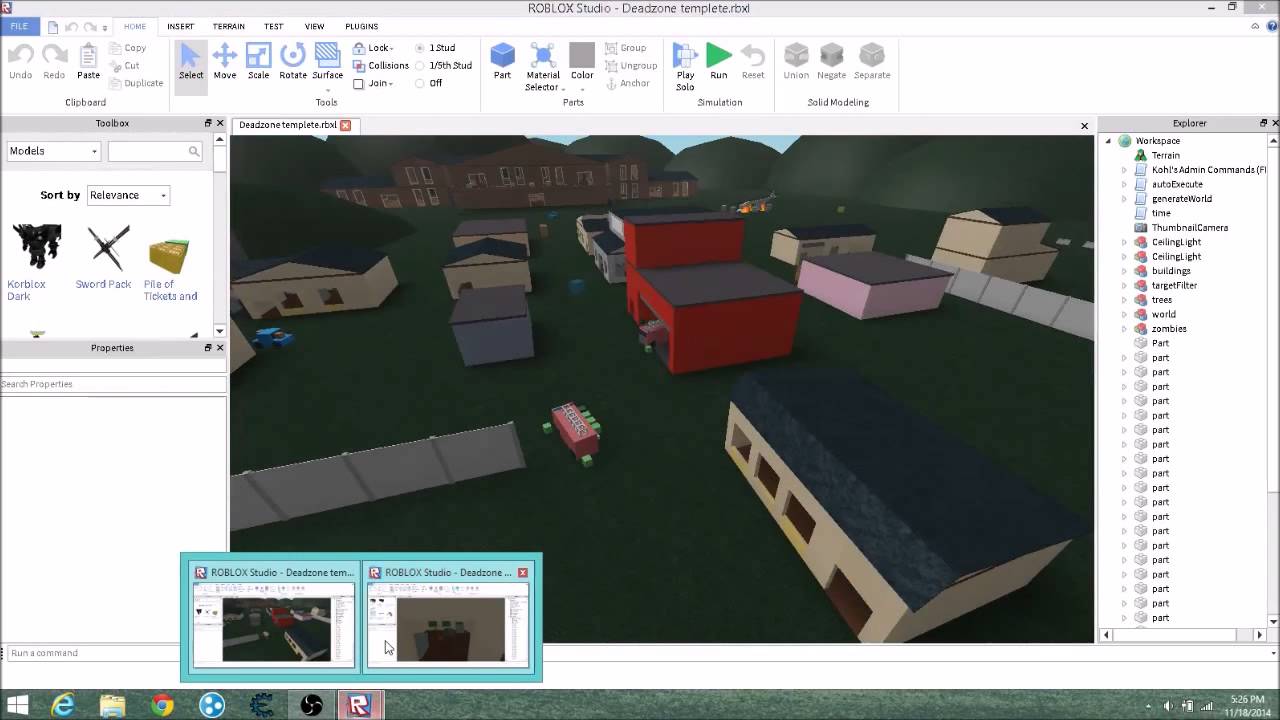Click the Union solid modeling tool
1280x720 pixels.
[x=796, y=62]
